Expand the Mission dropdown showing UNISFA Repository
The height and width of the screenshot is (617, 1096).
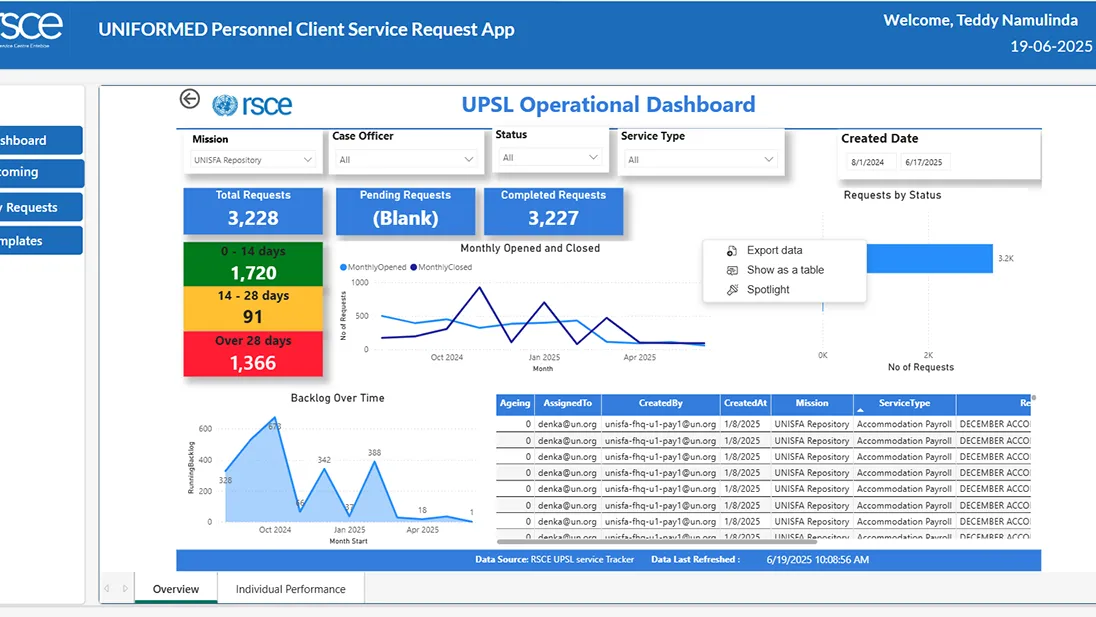click(253, 160)
